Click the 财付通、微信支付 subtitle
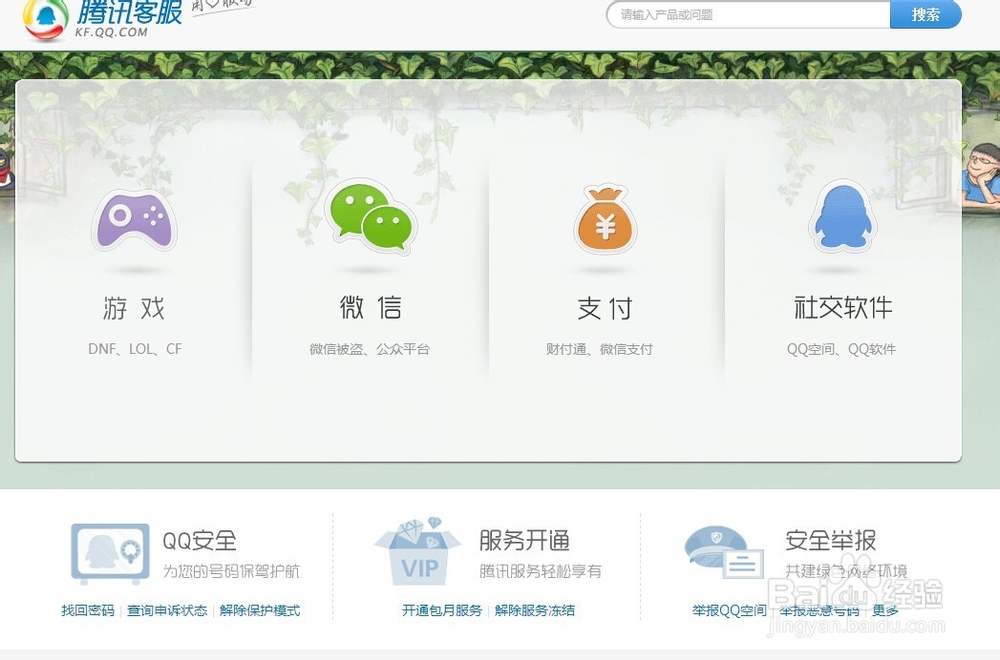This screenshot has height=660, width=1000. (x=599, y=349)
